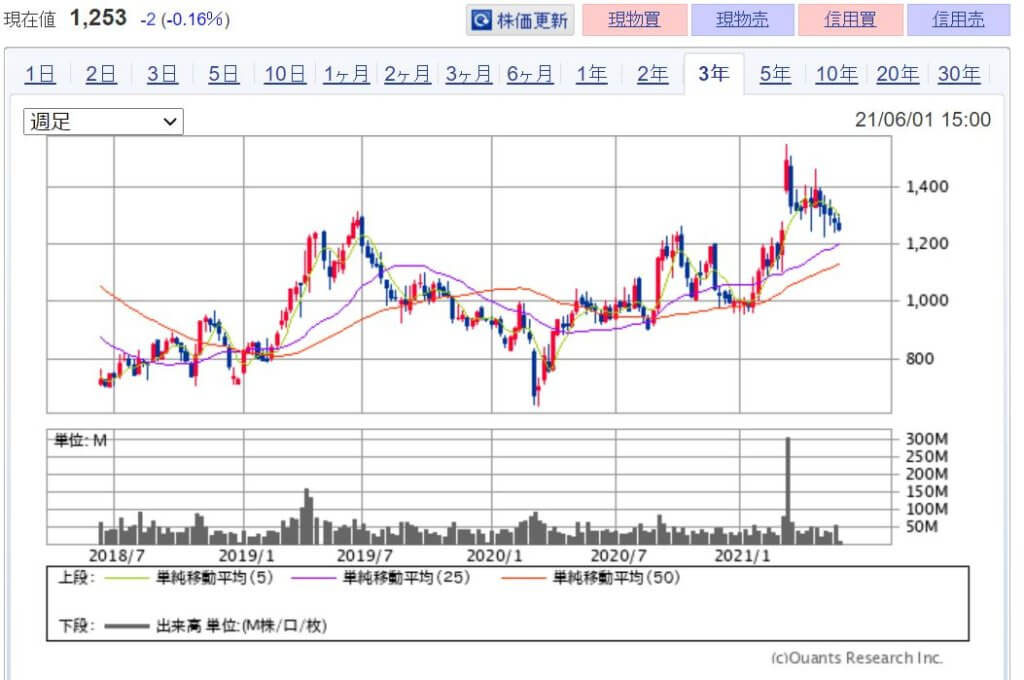The height and width of the screenshot is (680, 1024).
Task: Select the 3ヶ月 period tab
Action: 469,74
